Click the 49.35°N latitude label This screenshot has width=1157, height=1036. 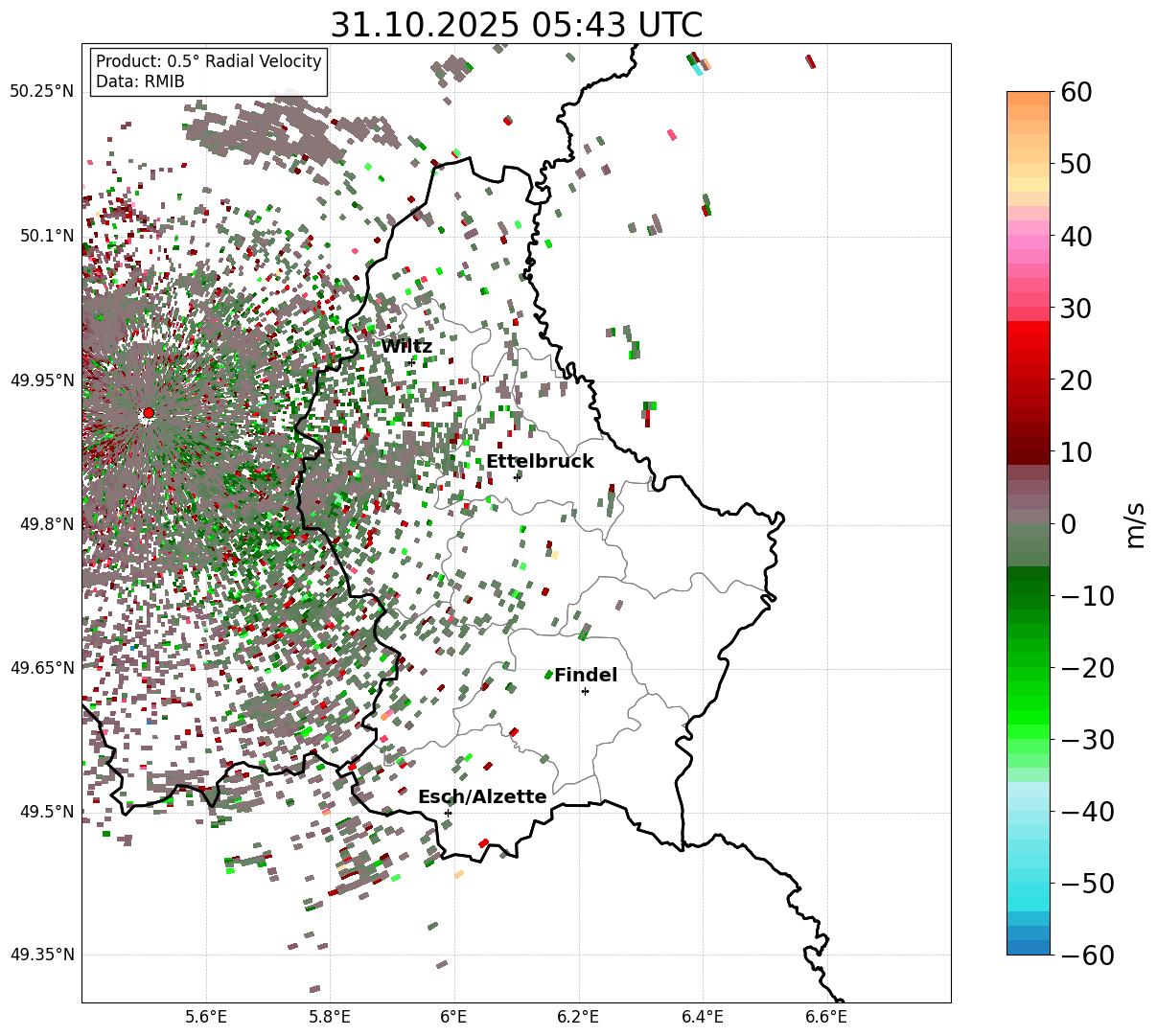[41, 955]
